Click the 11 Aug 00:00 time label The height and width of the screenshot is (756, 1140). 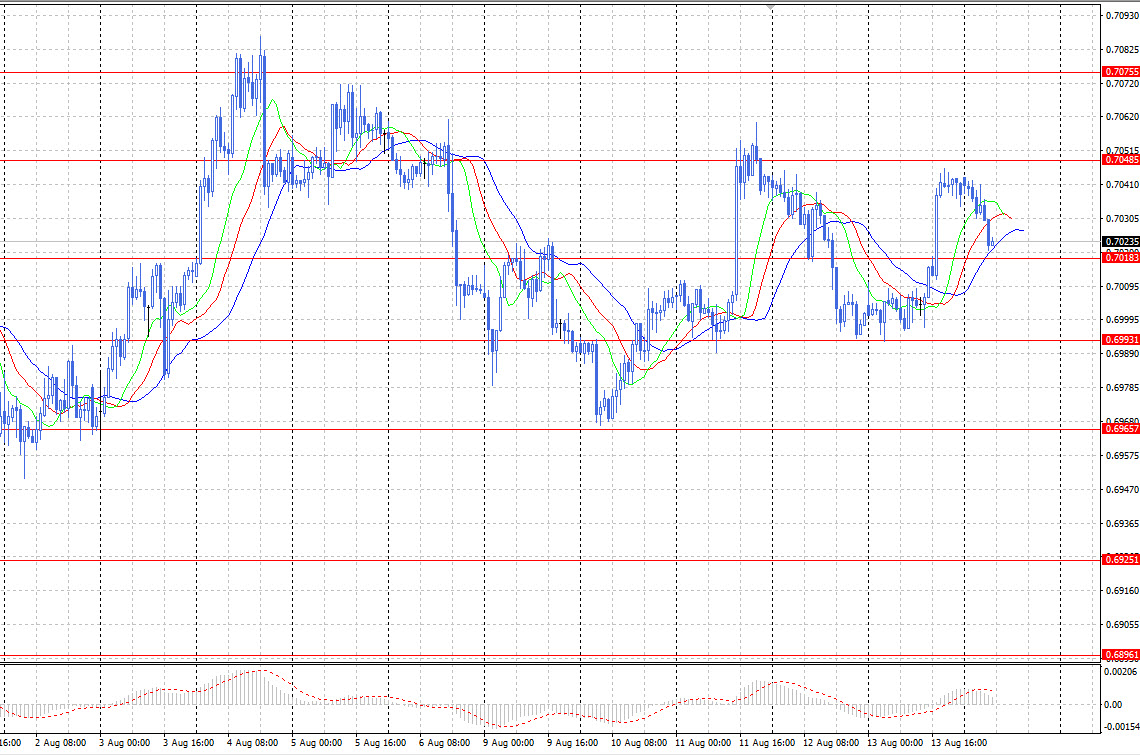pos(703,743)
